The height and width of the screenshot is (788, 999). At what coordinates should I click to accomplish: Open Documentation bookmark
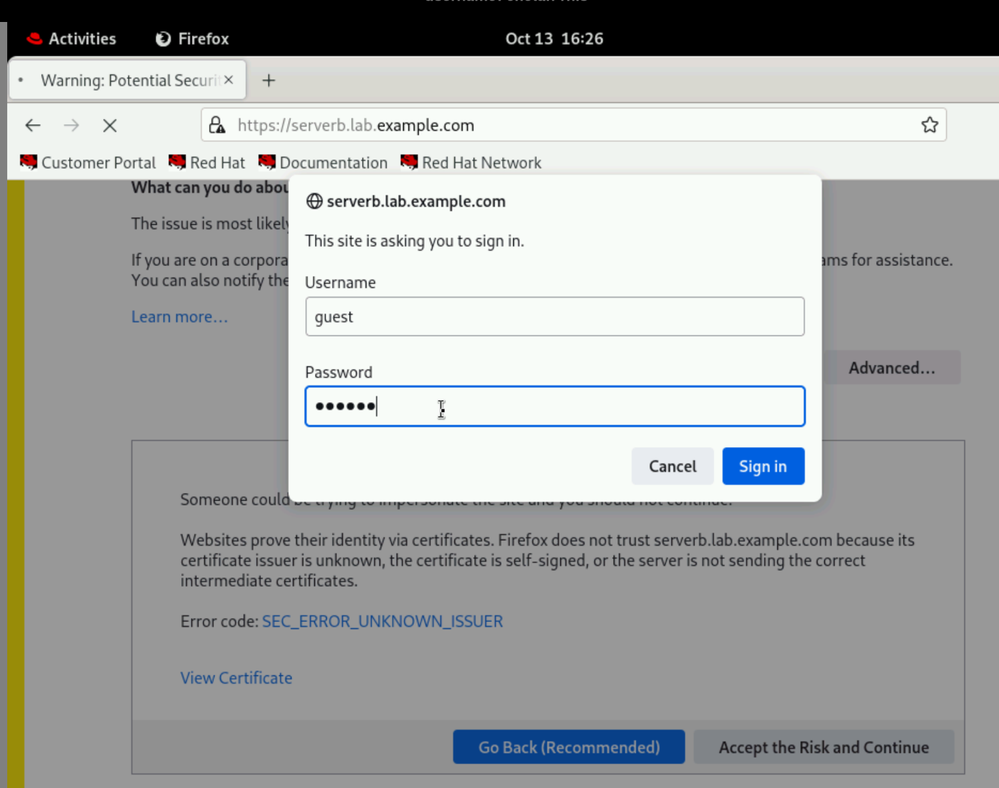(x=323, y=162)
